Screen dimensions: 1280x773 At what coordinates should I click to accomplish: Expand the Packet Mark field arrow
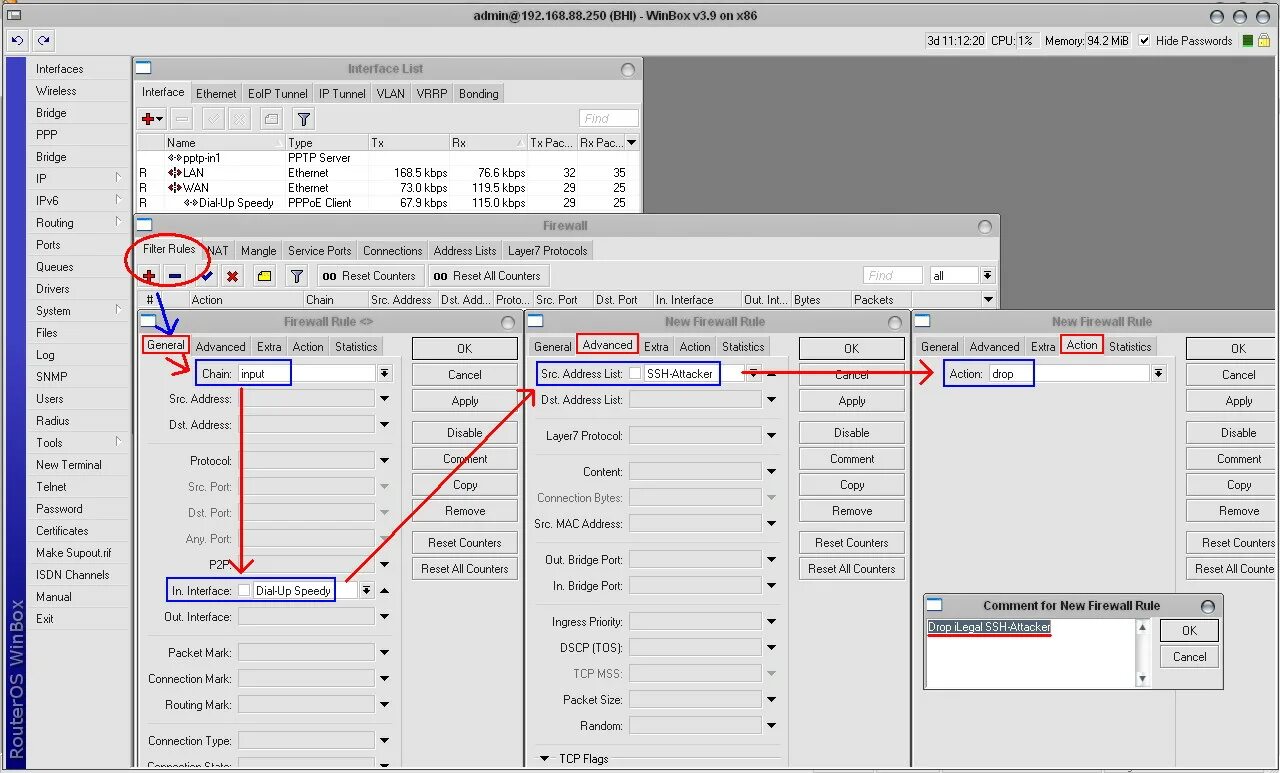385,653
